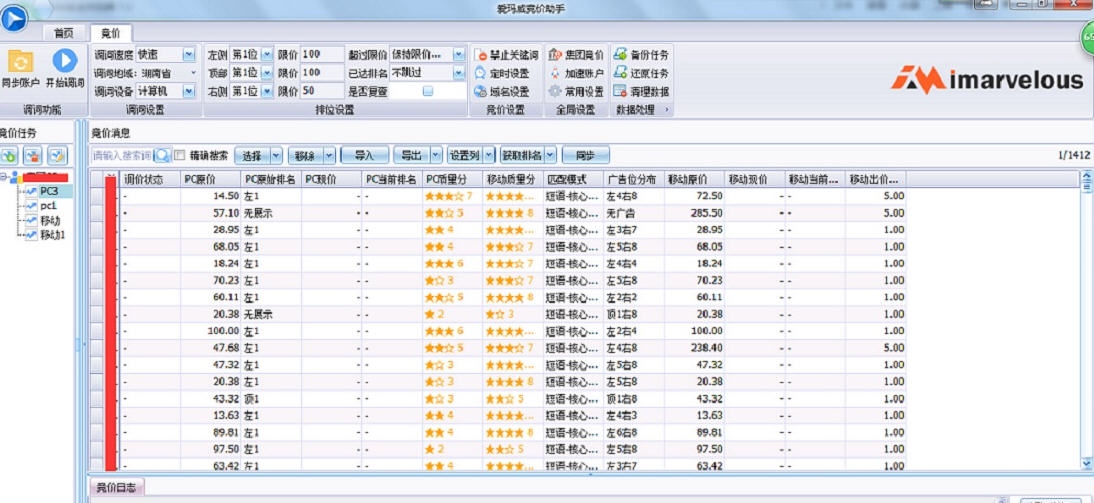Expand the 数据处理 group launcher arrow
Image resolution: width=1094 pixels, height=503 pixels.
(666, 110)
